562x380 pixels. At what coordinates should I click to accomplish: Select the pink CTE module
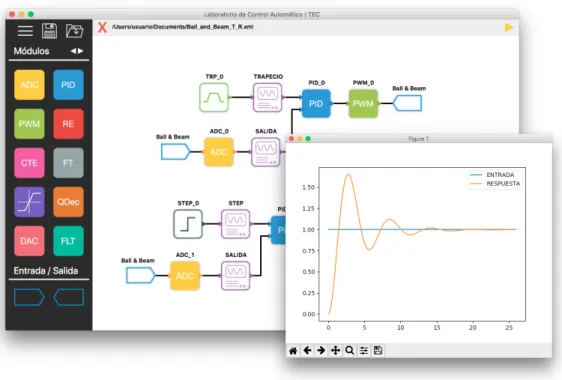29,163
